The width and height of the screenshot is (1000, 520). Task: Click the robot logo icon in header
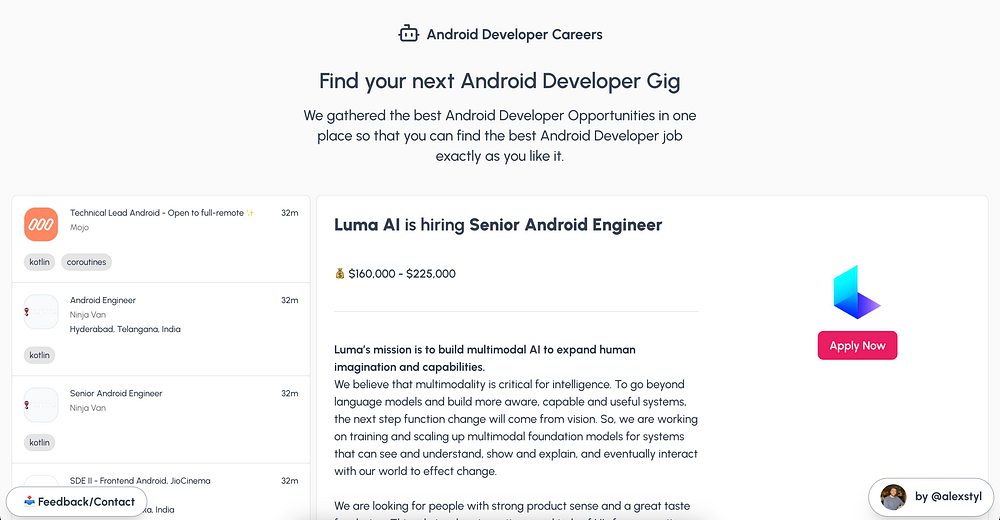coord(408,34)
